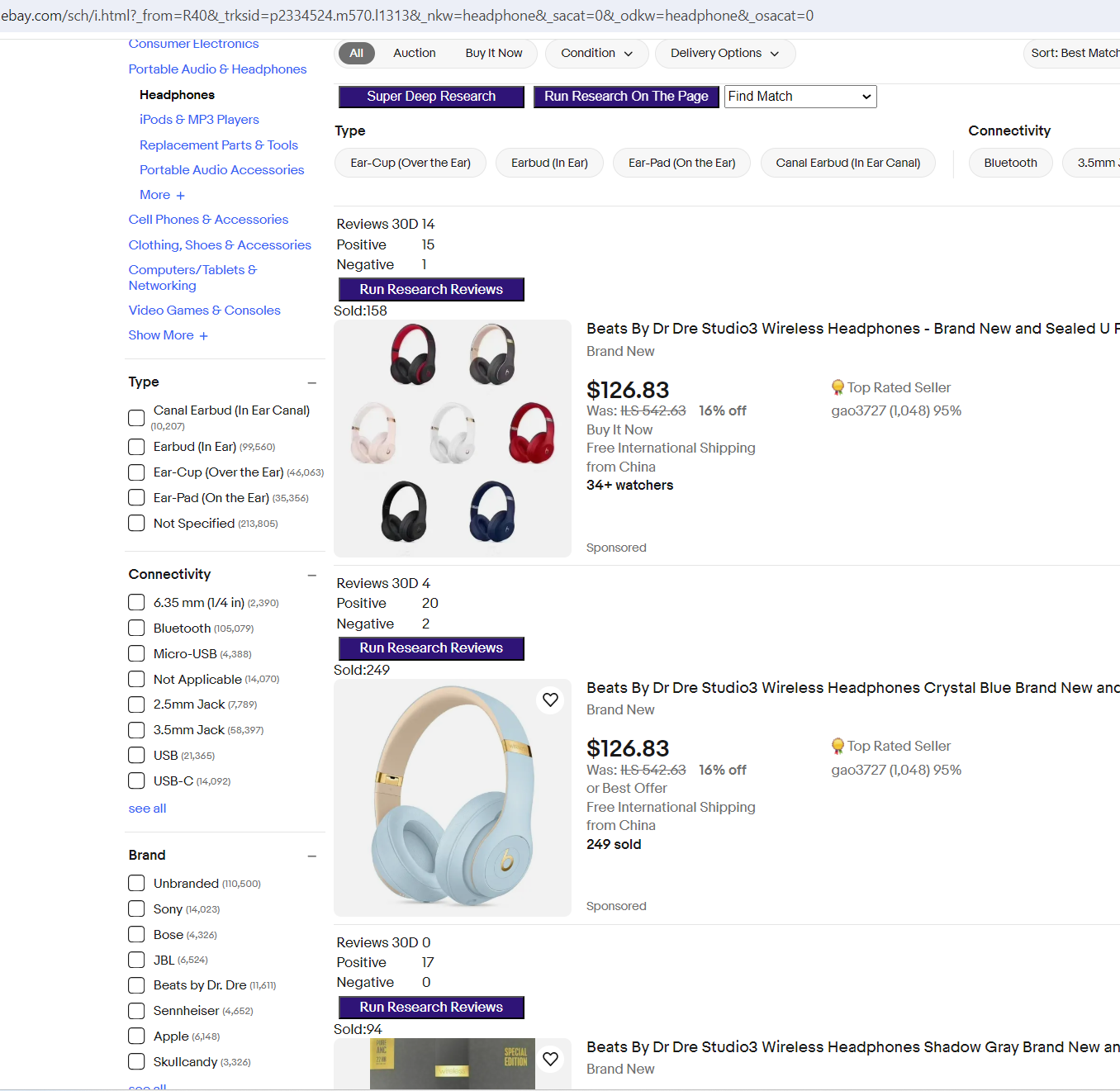Check 3.5mm Jack checkbox

pyautogui.click(x=136, y=730)
